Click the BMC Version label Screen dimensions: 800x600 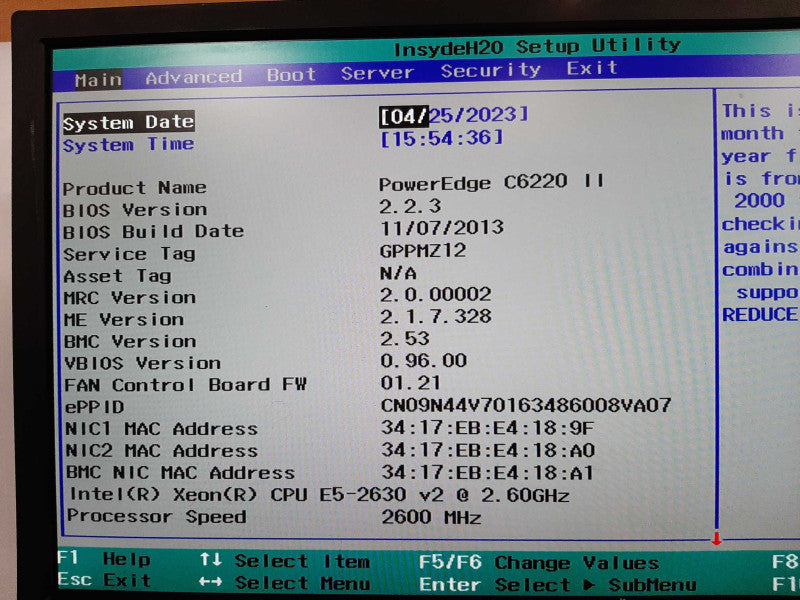tap(130, 341)
